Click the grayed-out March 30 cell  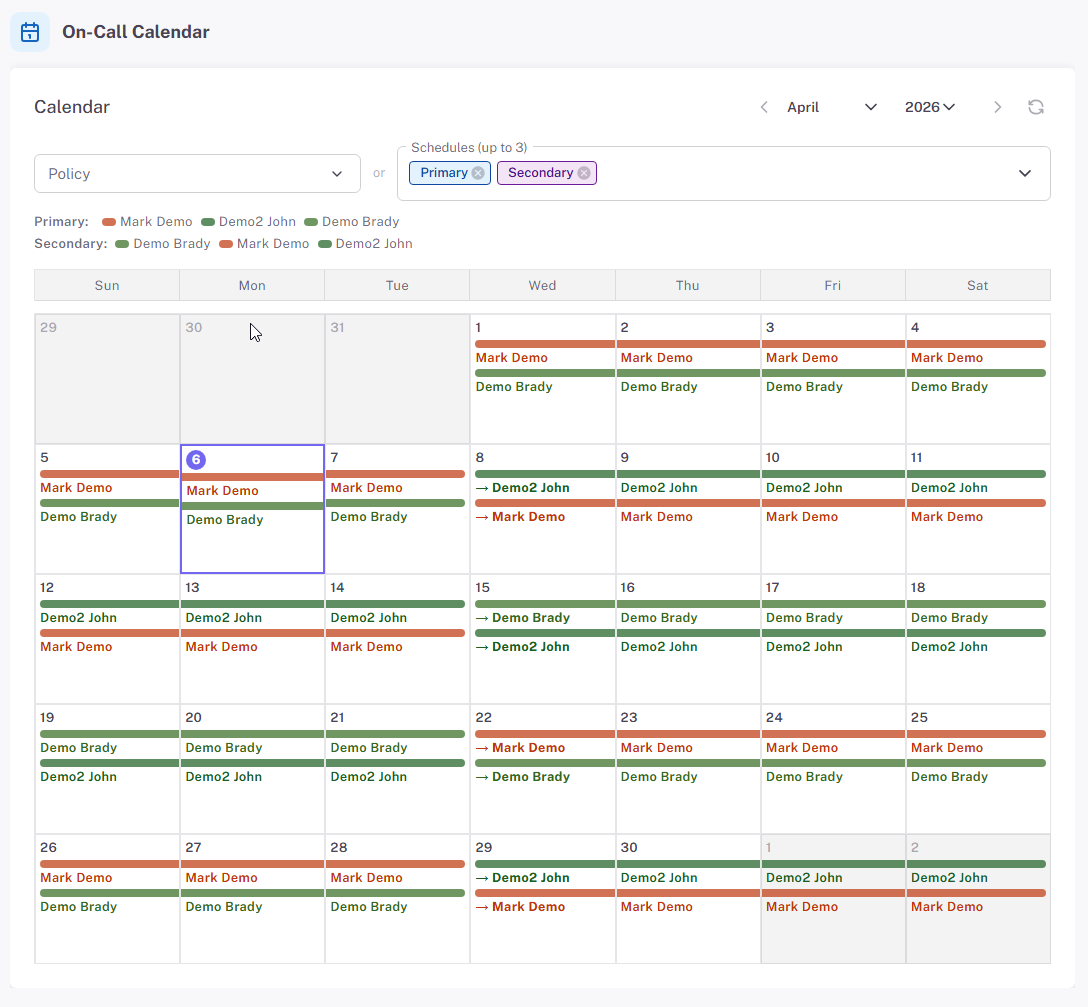(x=252, y=380)
